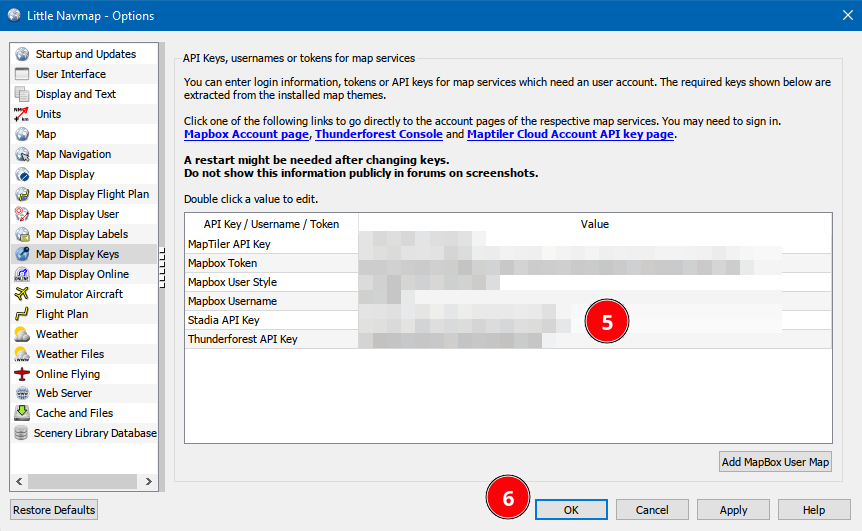
Task: Click the sidebar scroll right arrow
Action: tap(148, 481)
